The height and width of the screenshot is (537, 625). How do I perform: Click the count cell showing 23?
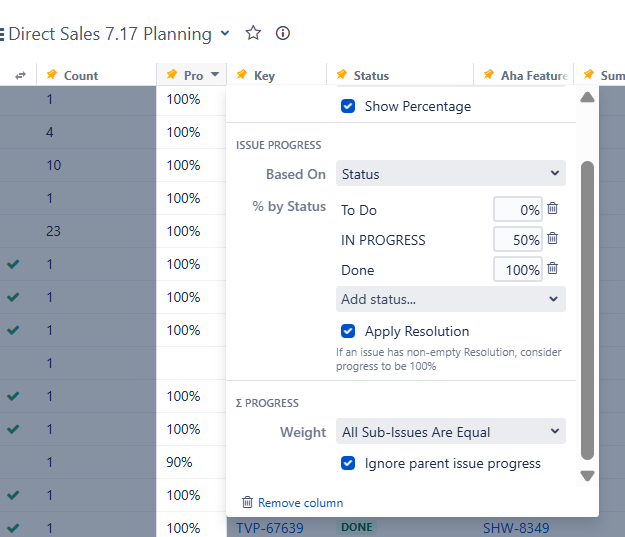coord(96,231)
